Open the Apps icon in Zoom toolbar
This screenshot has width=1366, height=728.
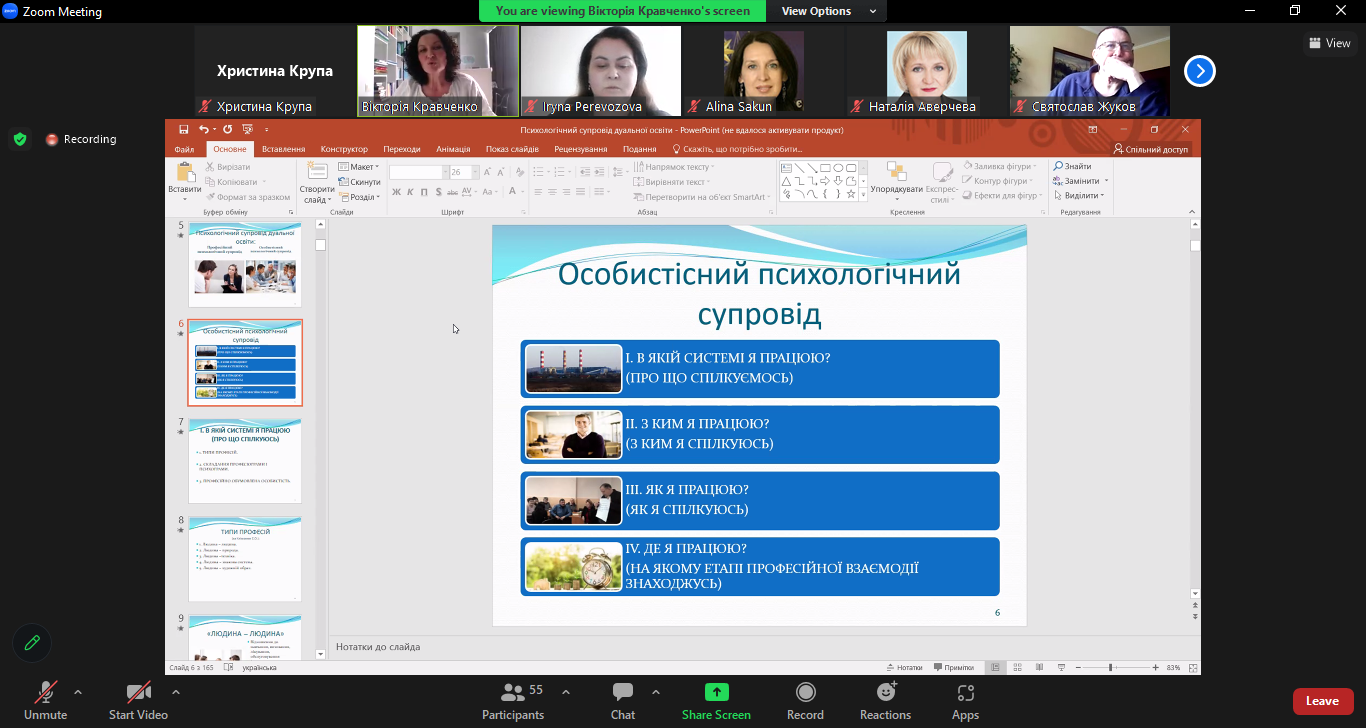[965, 692]
